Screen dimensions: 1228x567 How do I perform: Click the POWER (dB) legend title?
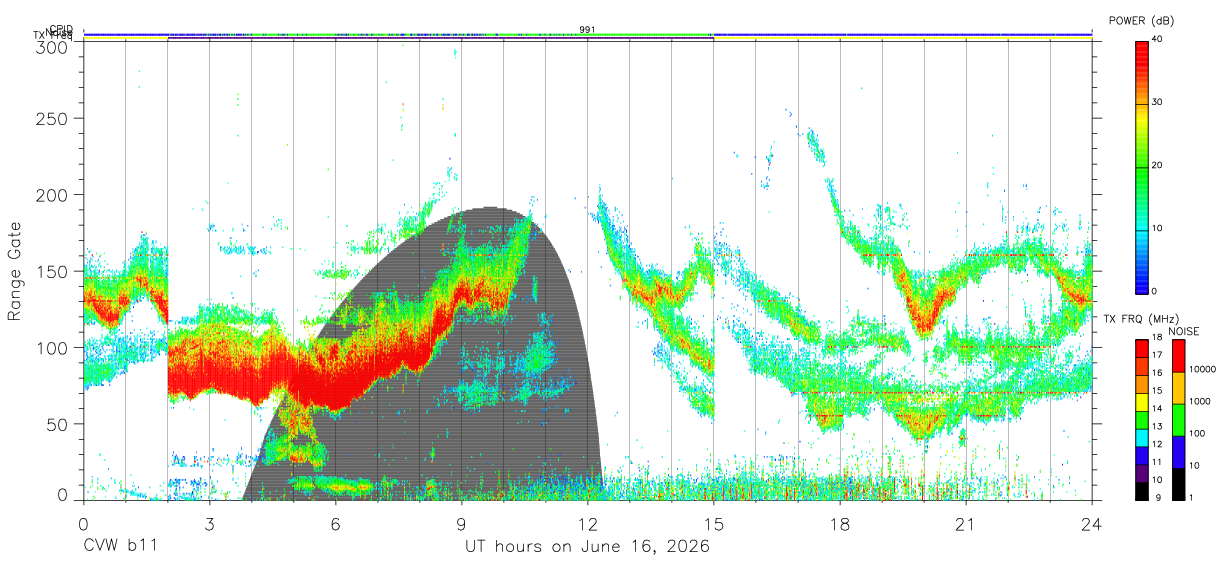point(1142,21)
